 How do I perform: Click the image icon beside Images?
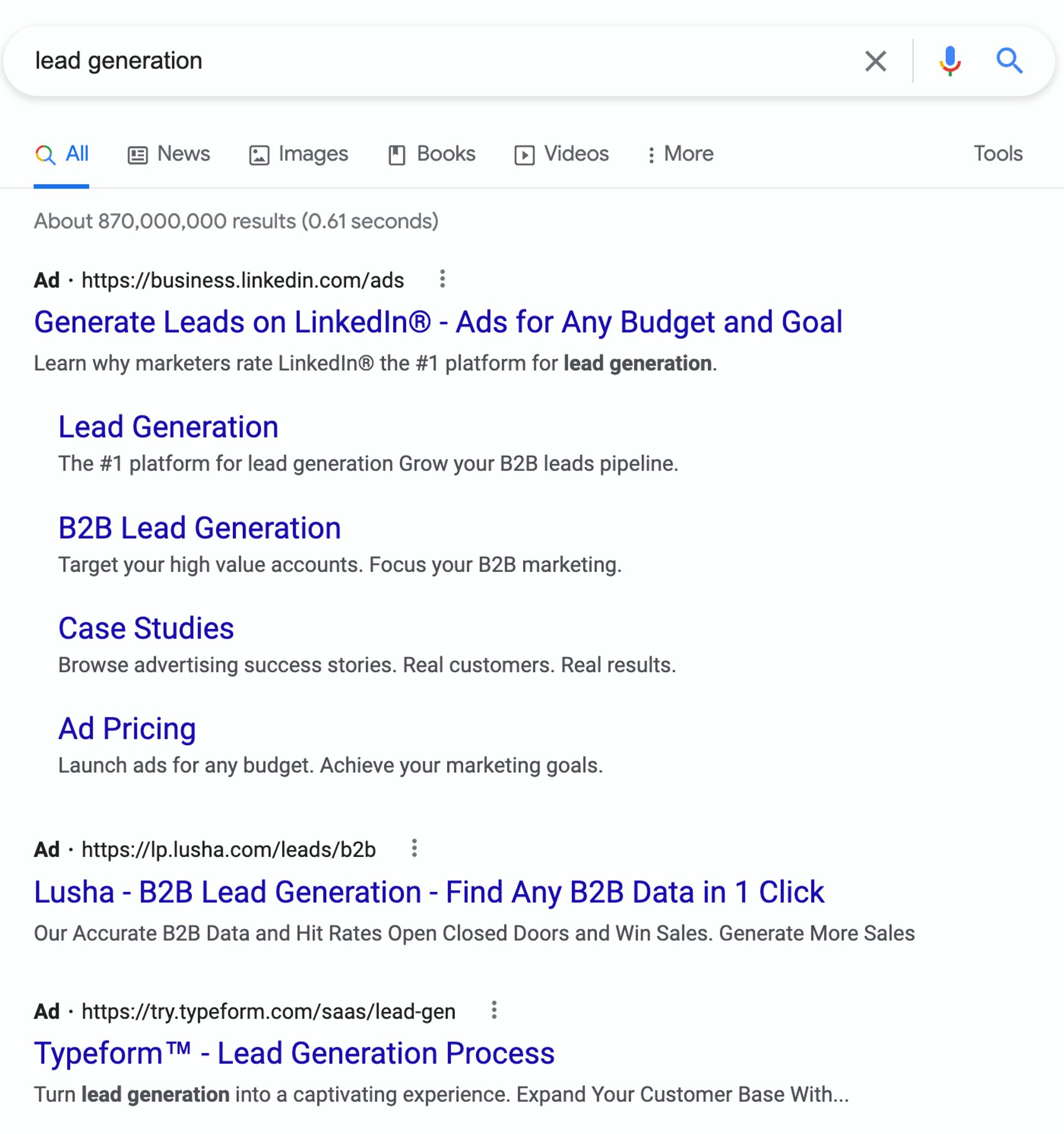(259, 154)
